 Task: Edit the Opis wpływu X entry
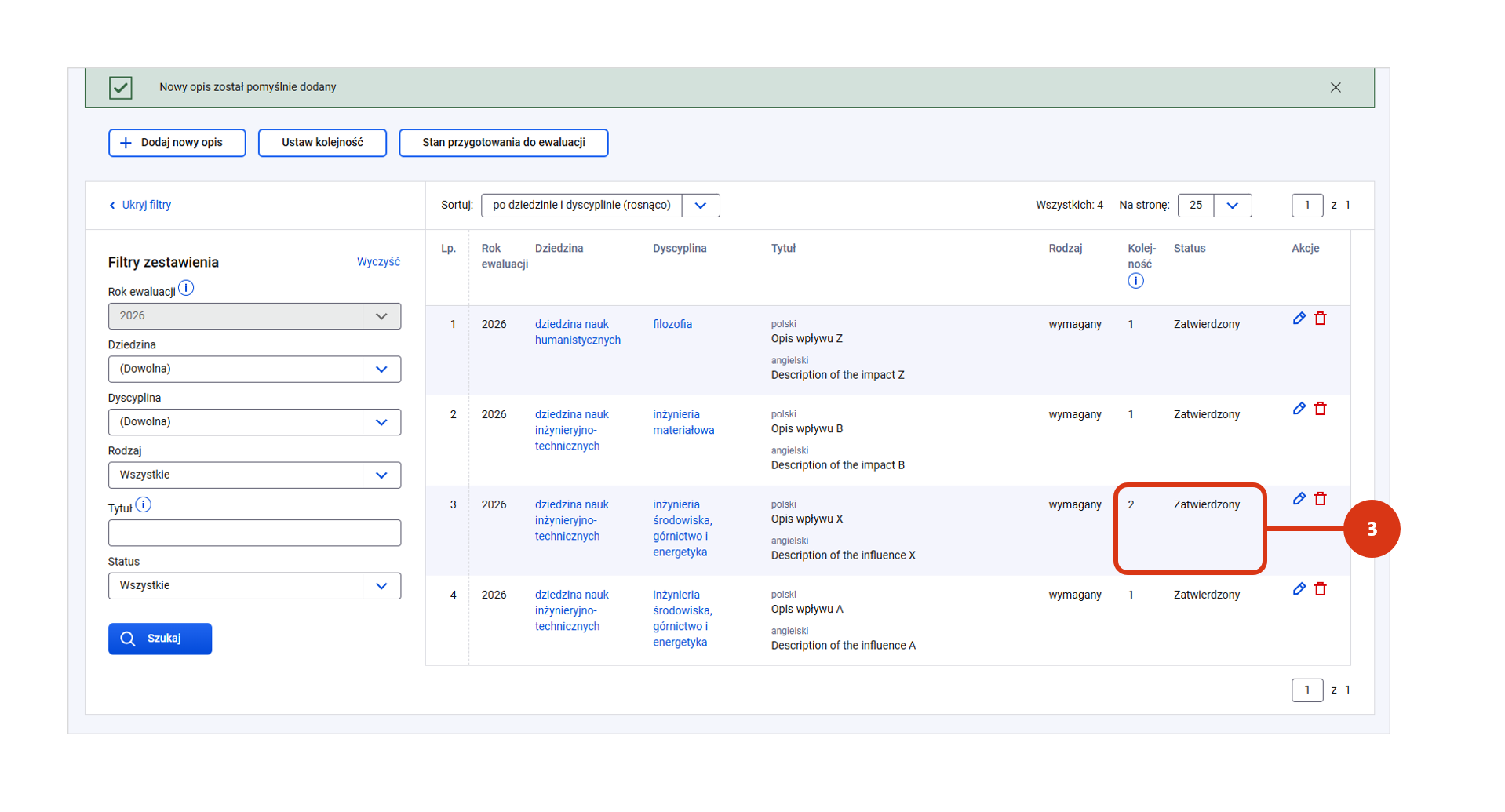tap(1299, 499)
